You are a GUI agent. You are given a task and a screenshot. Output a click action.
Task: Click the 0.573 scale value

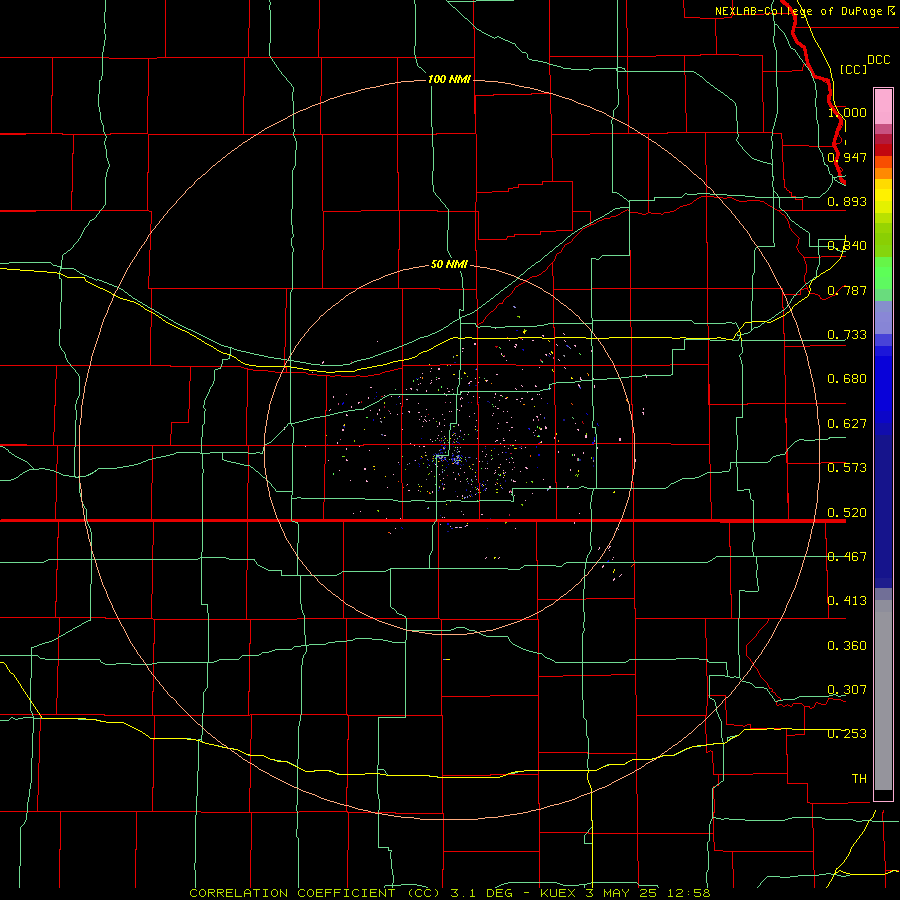[x=847, y=468]
